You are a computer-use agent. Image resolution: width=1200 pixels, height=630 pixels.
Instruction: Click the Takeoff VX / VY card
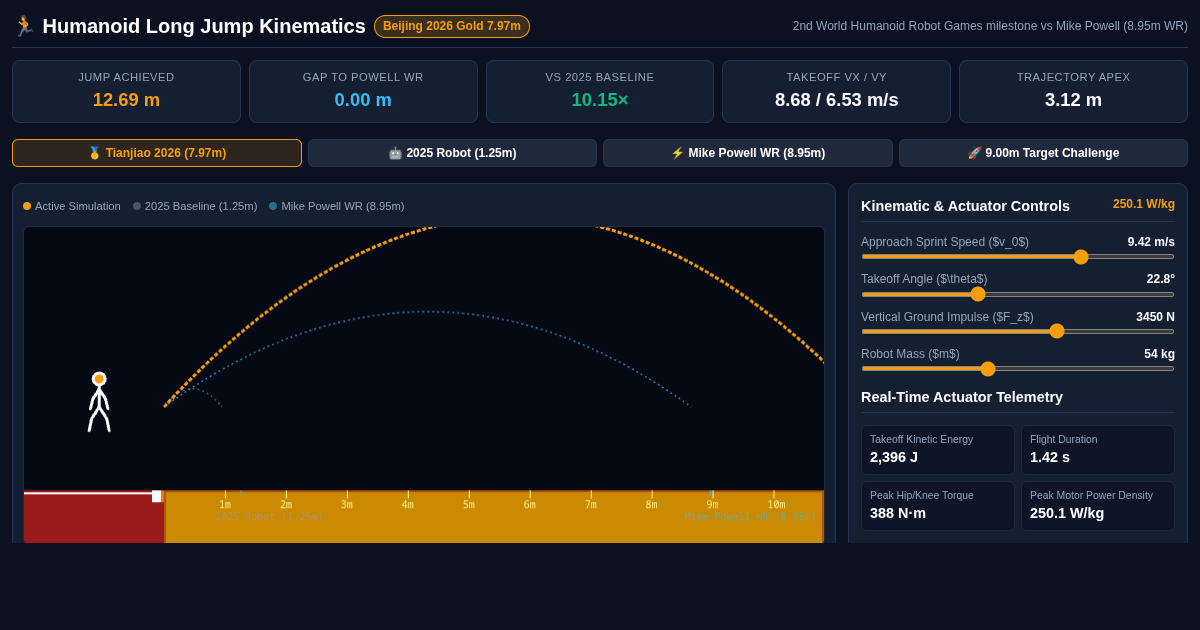(x=837, y=91)
